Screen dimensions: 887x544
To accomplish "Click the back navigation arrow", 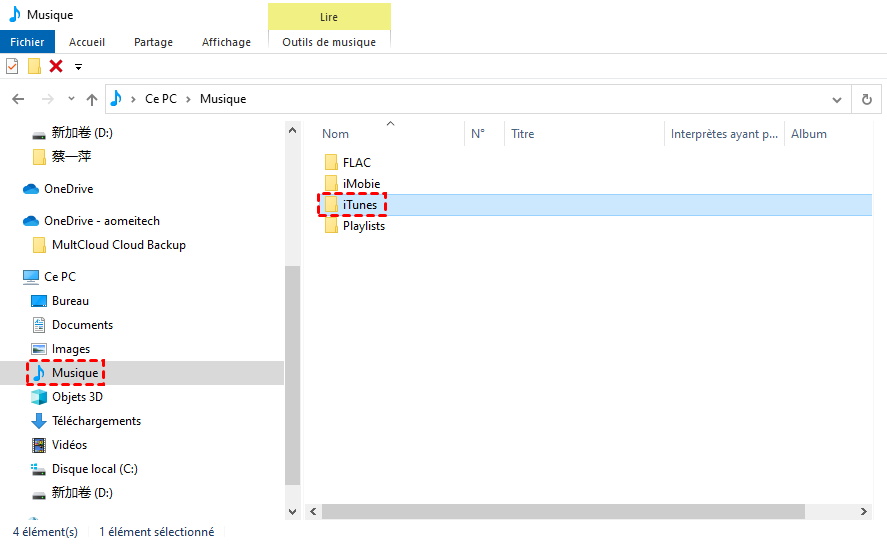I will tap(18, 99).
